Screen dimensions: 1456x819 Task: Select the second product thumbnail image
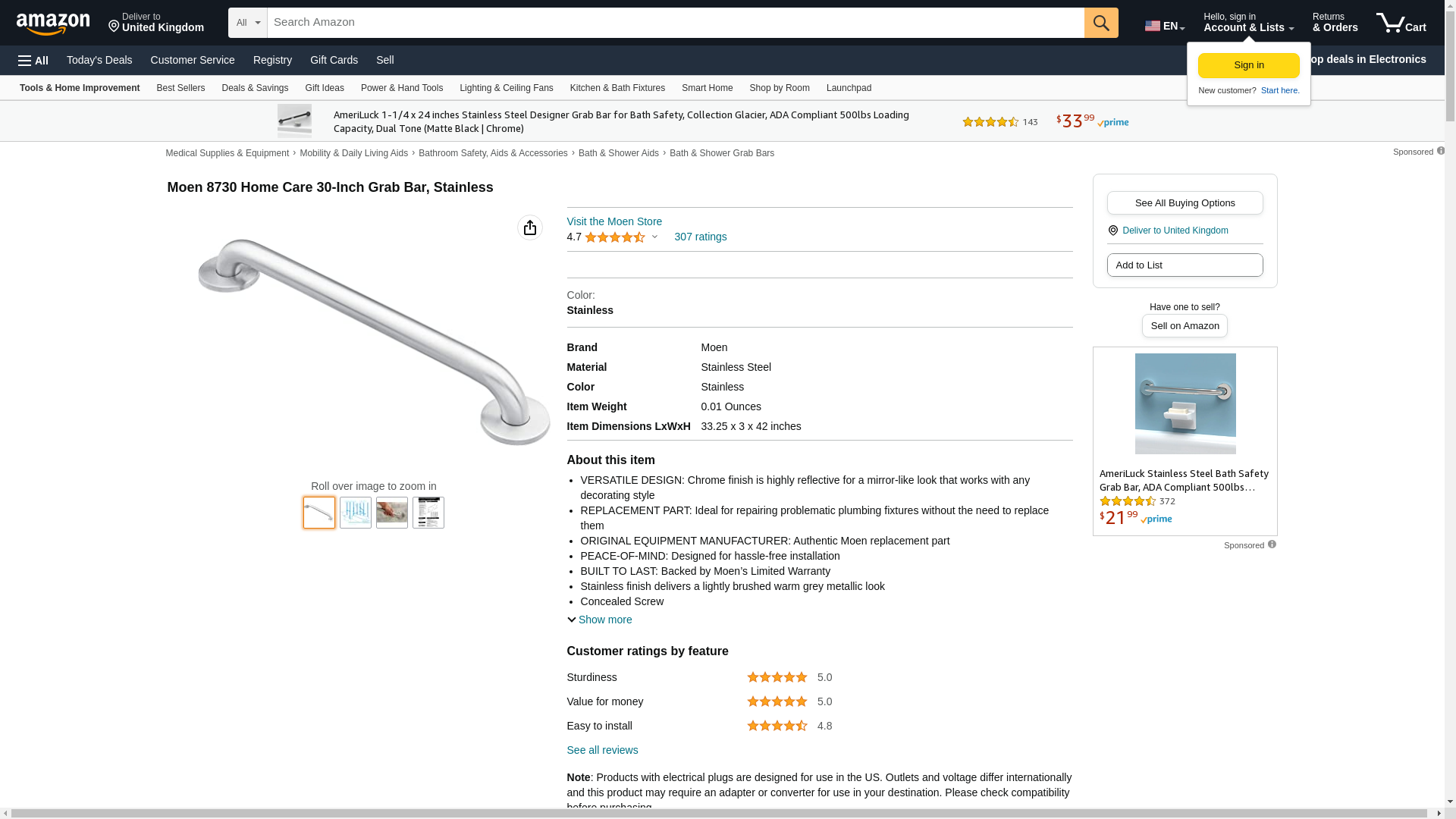point(356,513)
